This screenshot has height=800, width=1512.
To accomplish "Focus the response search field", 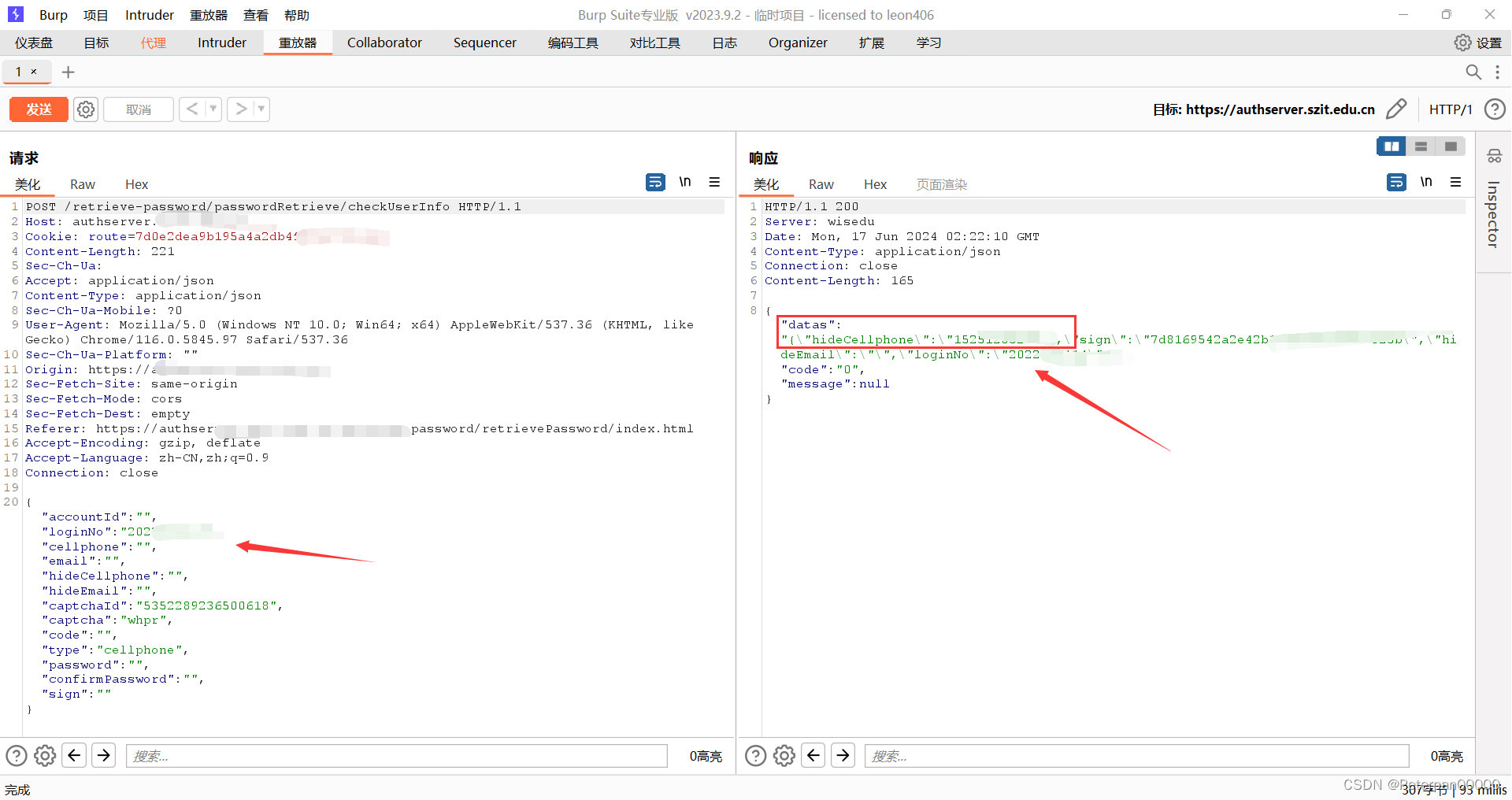I will click(1137, 756).
